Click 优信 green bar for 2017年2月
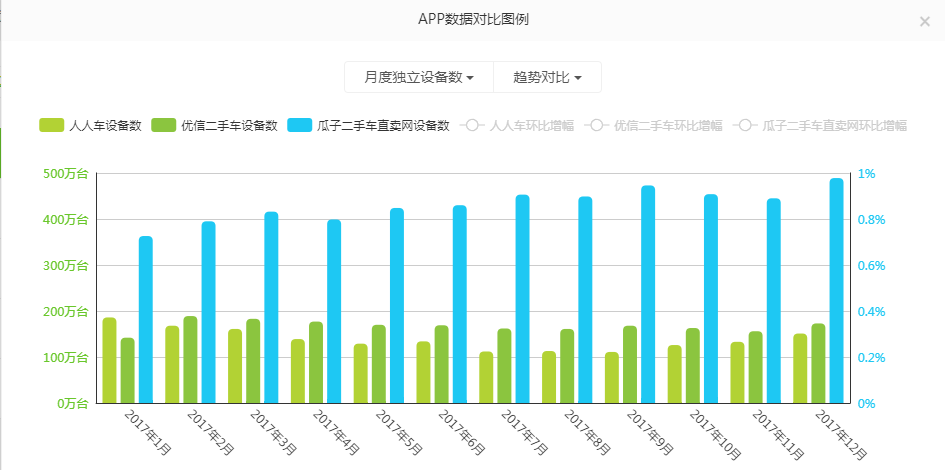The image size is (945, 470). 190,360
